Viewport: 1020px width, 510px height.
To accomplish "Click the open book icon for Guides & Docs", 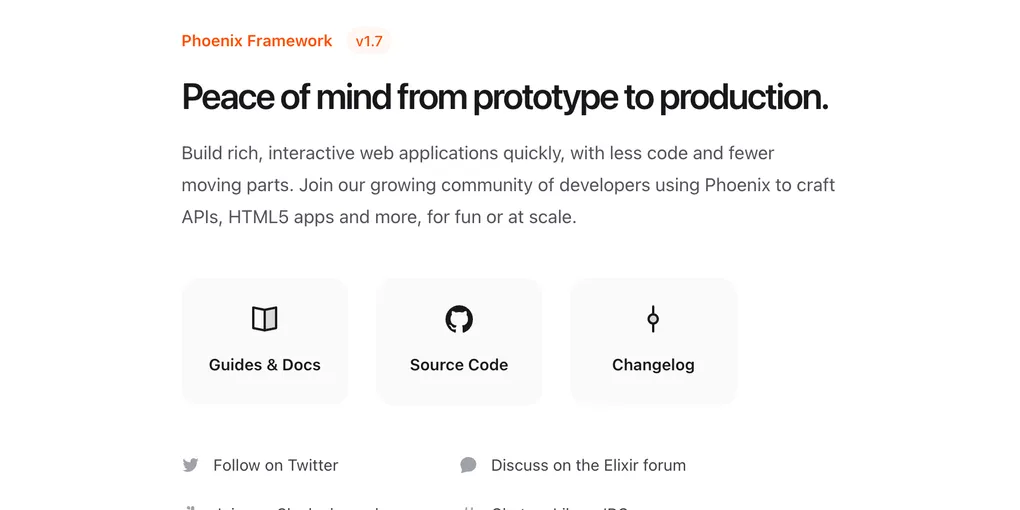I will (x=264, y=319).
